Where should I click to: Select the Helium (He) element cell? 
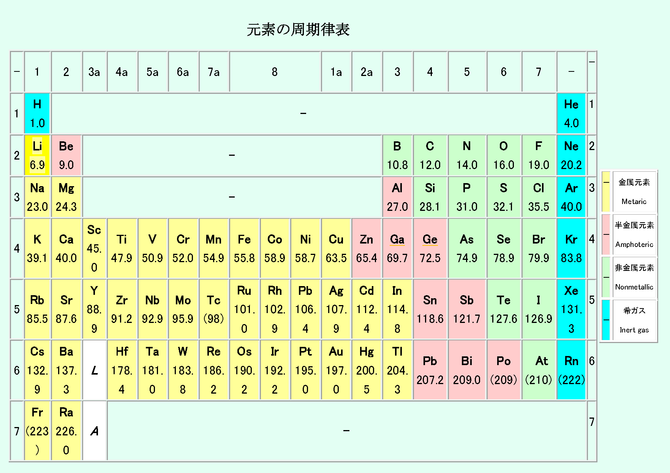[x=571, y=113]
